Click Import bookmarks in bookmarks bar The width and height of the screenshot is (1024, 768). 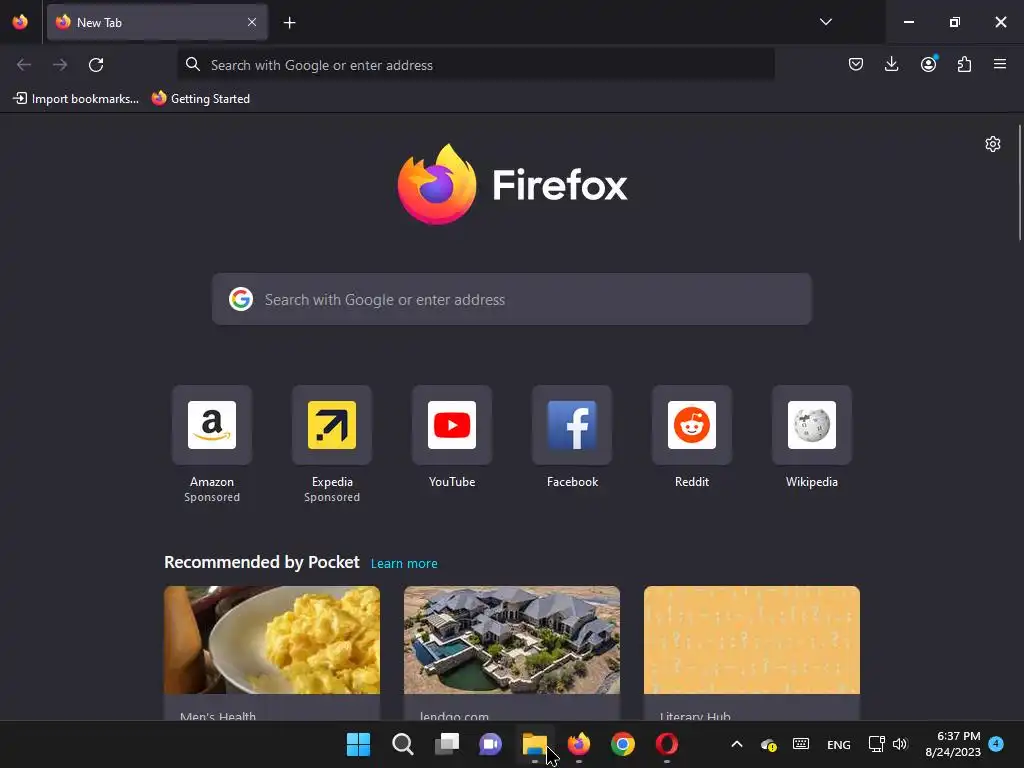coord(76,99)
